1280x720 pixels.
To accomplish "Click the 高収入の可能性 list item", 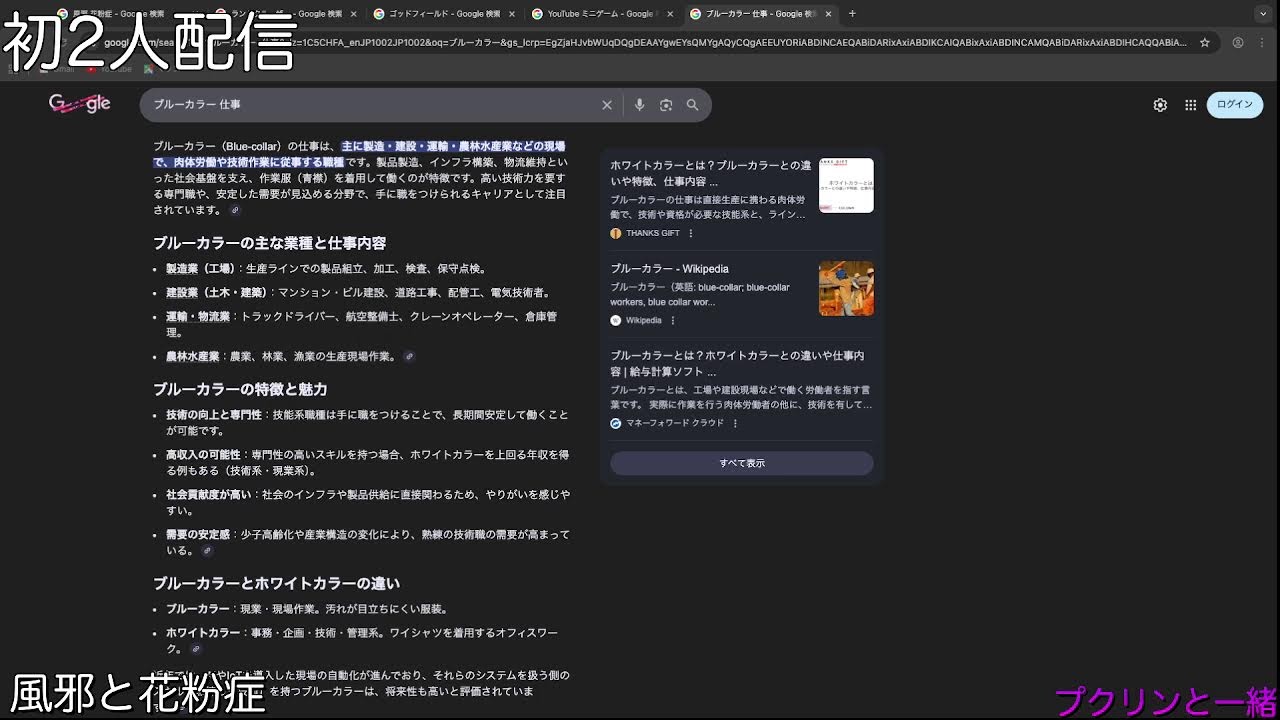I will (367, 462).
